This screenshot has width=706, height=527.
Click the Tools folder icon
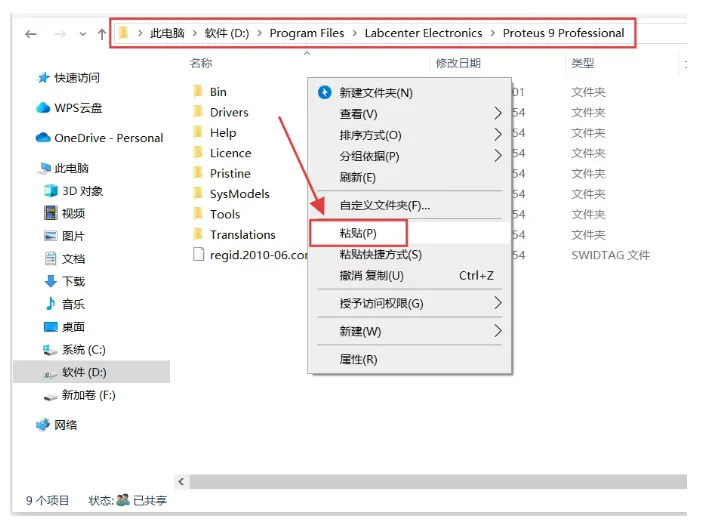tap(198, 214)
